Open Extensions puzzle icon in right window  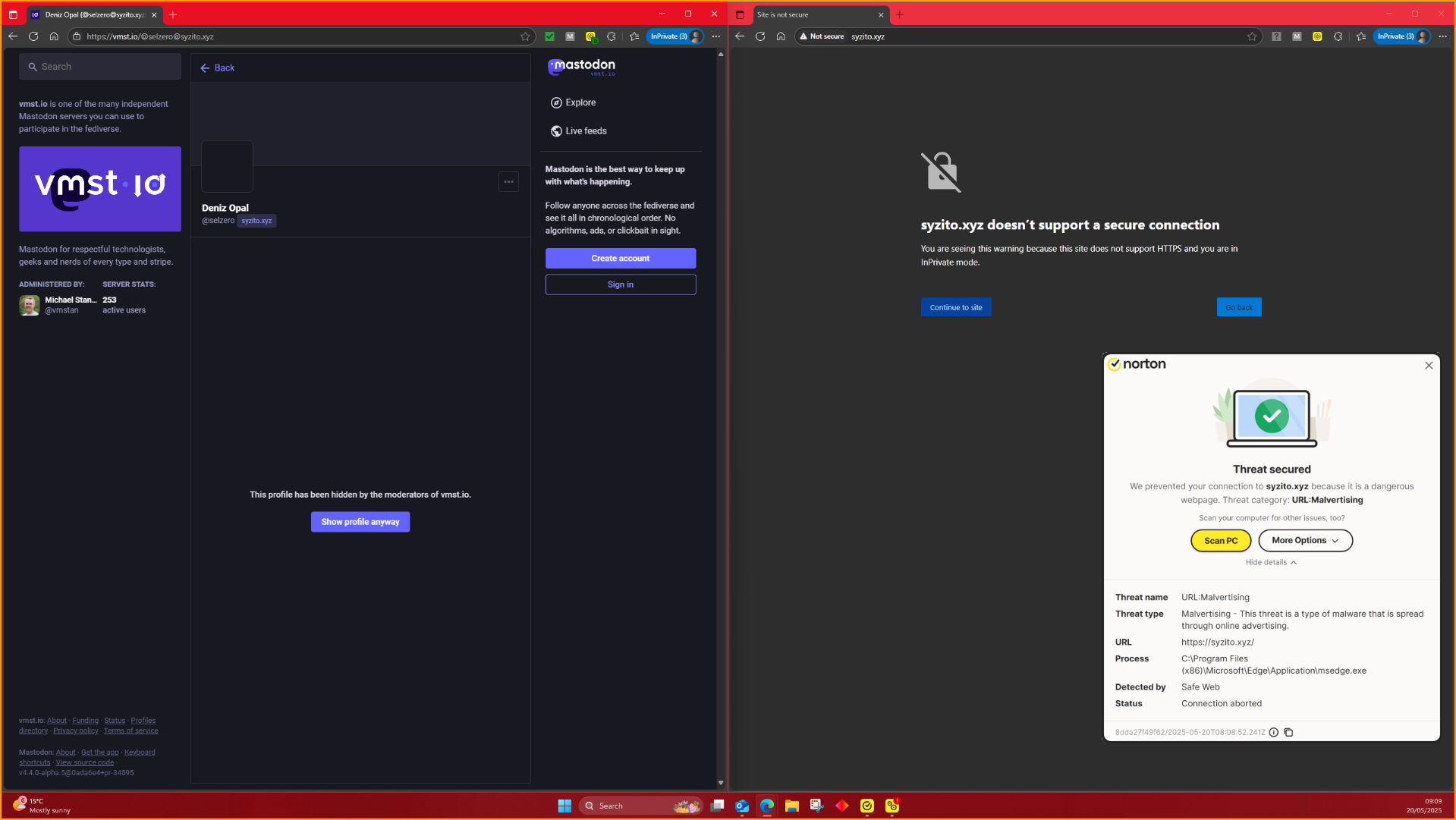point(1338,36)
